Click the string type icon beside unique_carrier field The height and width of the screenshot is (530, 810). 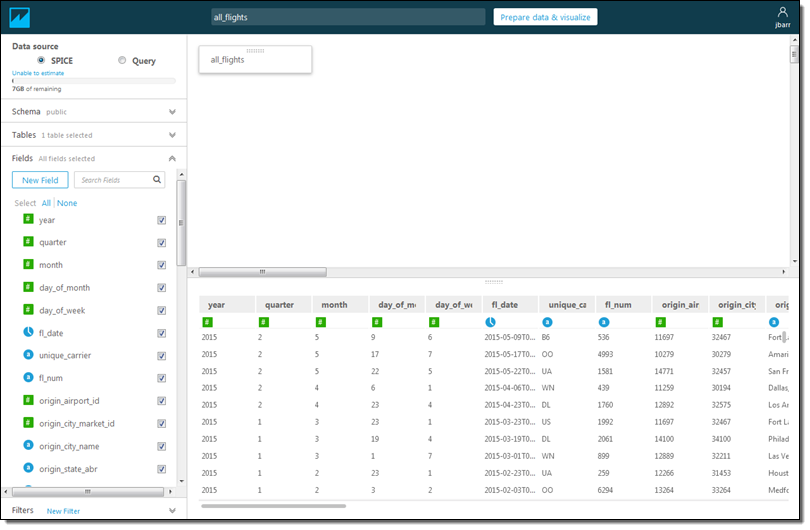tap(28, 355)
